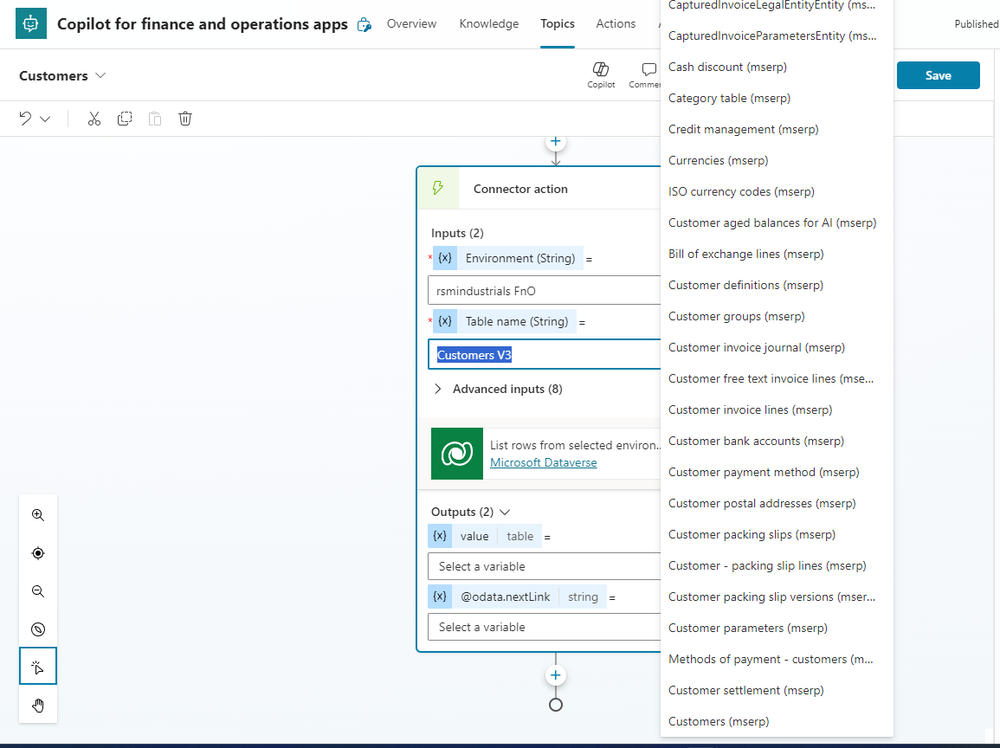Add node below Connector action
The image size is (1000, 748).
tap(555, 675)
